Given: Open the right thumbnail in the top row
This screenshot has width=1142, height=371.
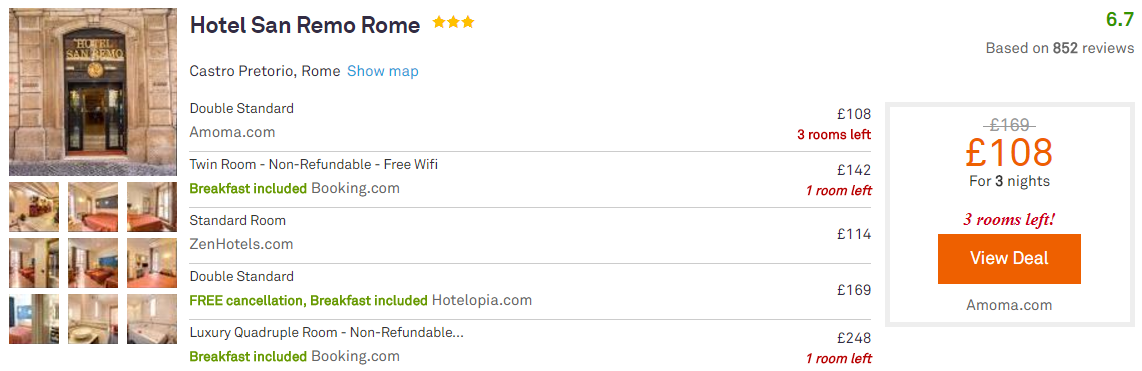Looking at the screenshot, I should 151,207.
